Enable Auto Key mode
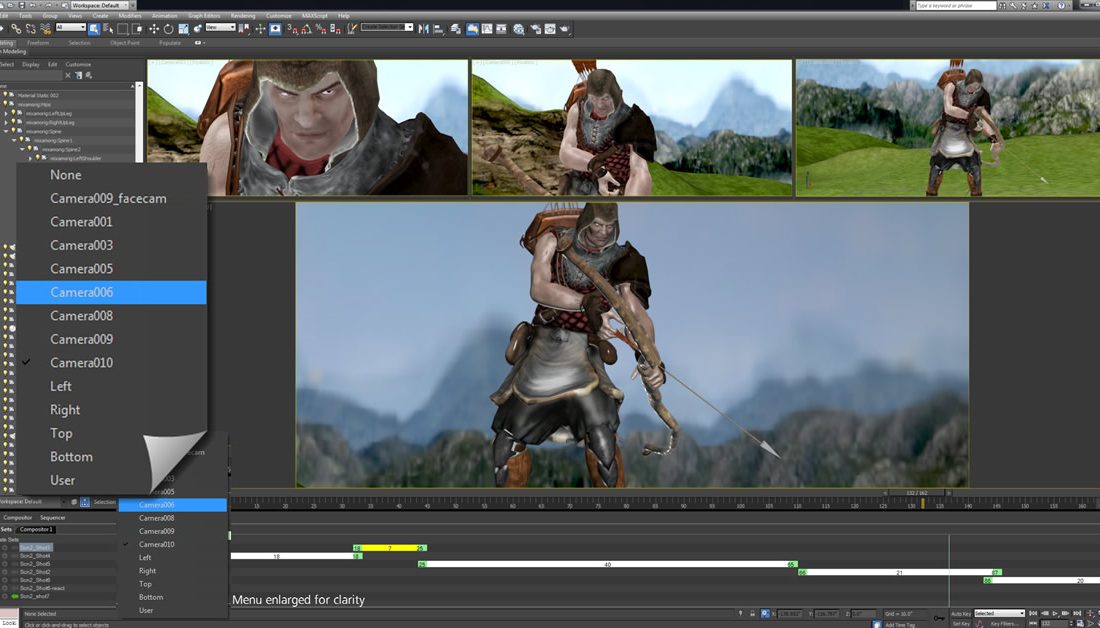 point(961,614)
